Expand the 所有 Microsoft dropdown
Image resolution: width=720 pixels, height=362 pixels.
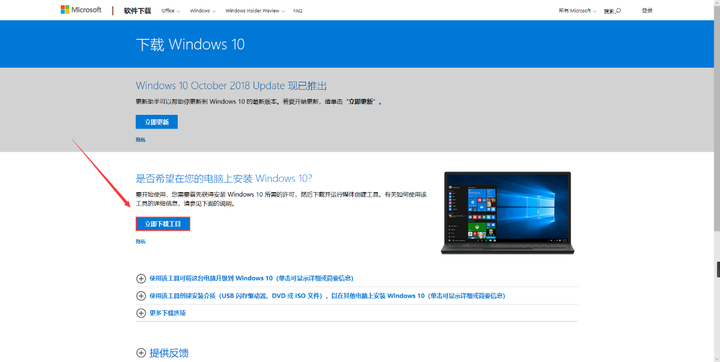pos(577,11)
